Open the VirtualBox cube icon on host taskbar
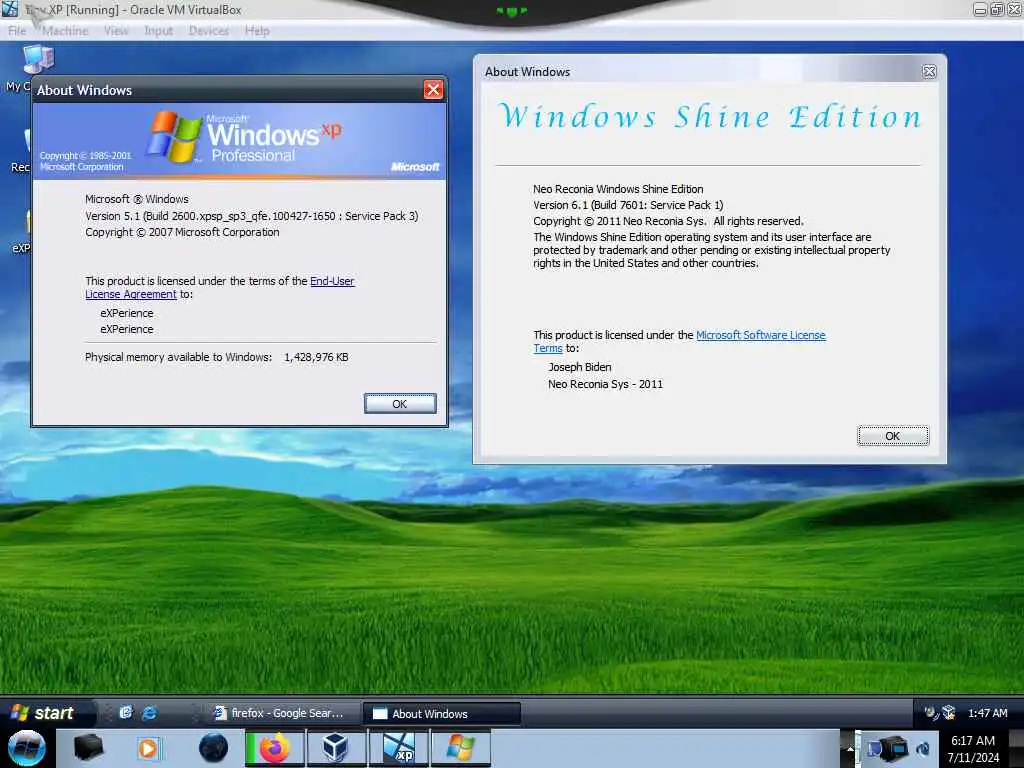 [x=336, y=748]
